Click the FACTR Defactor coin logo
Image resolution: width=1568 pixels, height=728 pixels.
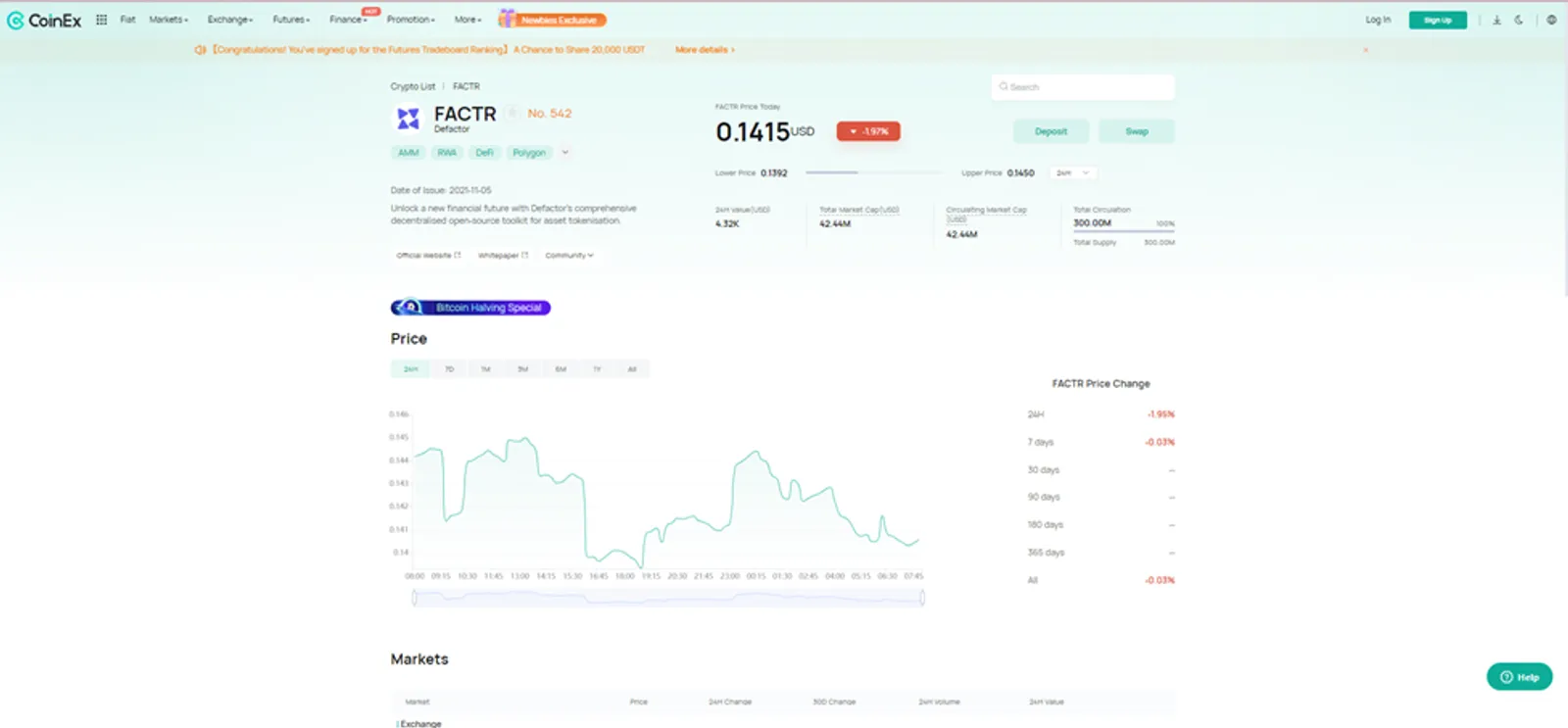tap(408, 119)
